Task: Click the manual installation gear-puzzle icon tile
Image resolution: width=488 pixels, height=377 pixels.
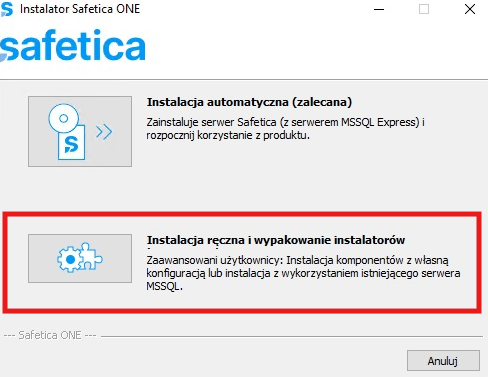Action: click(x=80, y=258)
